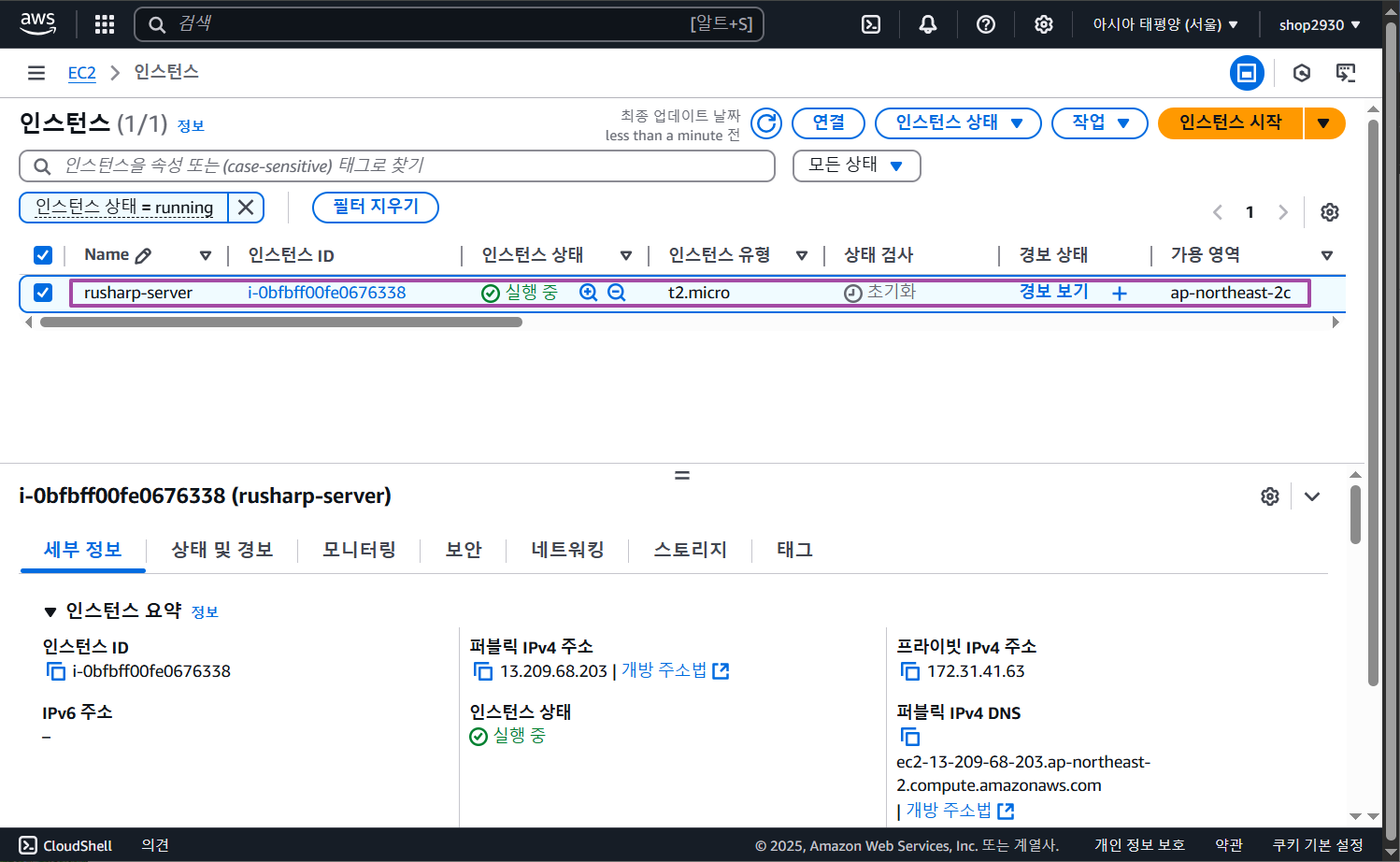Open the top bar settings gear
The width and height of the screenshot is (1400, 862).
click(1043, 24)
